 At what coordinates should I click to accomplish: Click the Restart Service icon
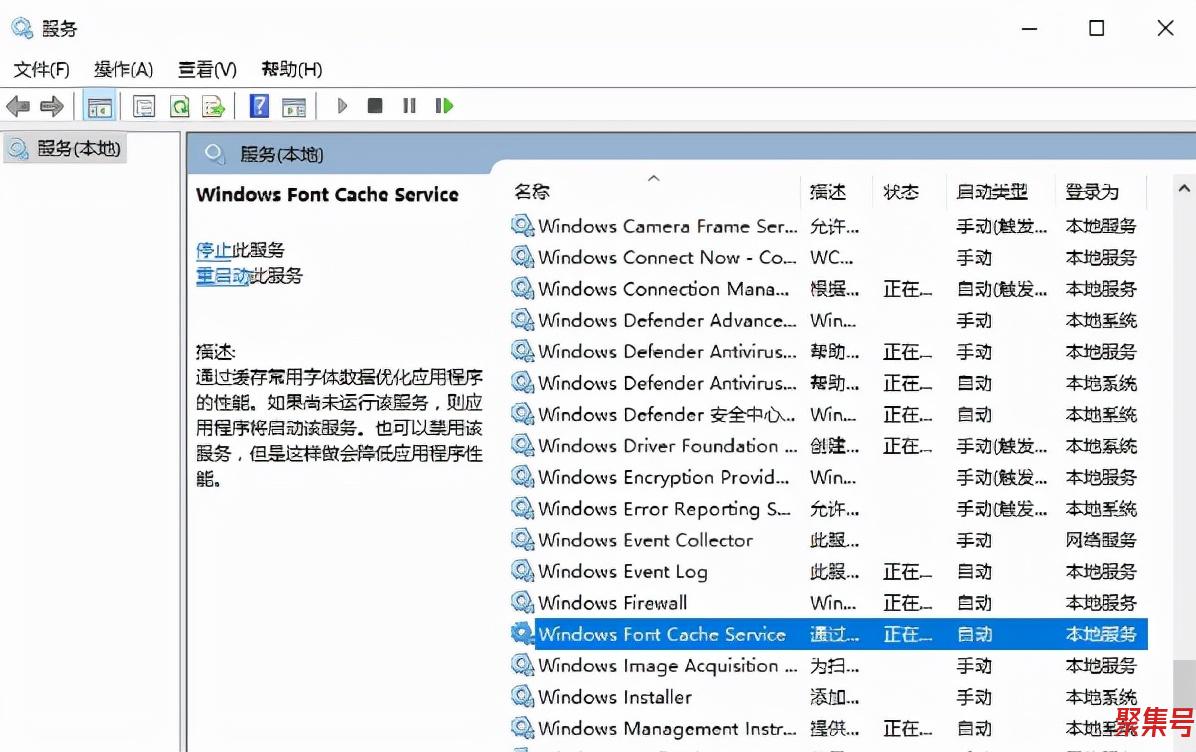(x=444, y=105)
